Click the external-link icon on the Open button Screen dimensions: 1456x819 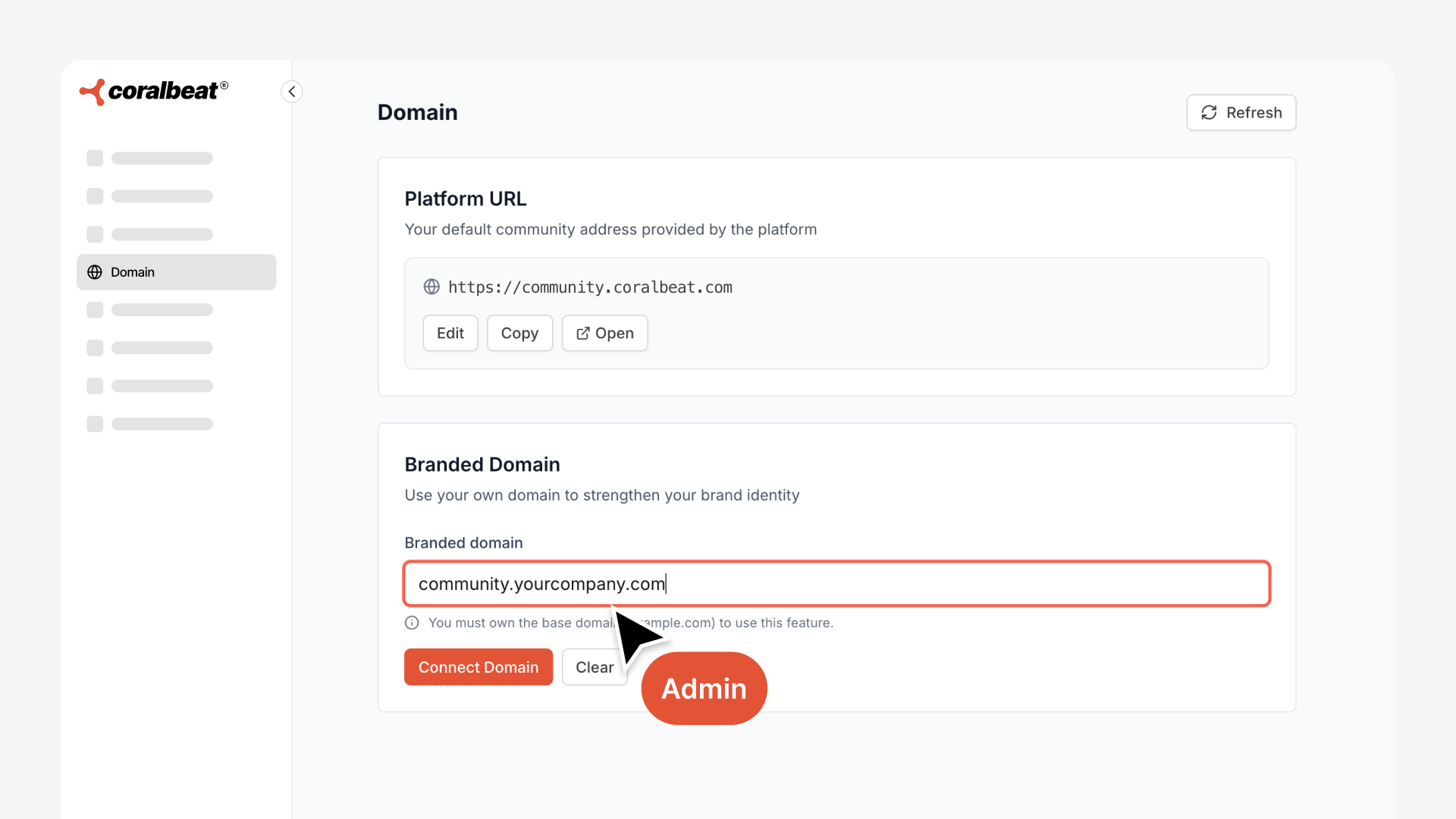pos(582,333)
